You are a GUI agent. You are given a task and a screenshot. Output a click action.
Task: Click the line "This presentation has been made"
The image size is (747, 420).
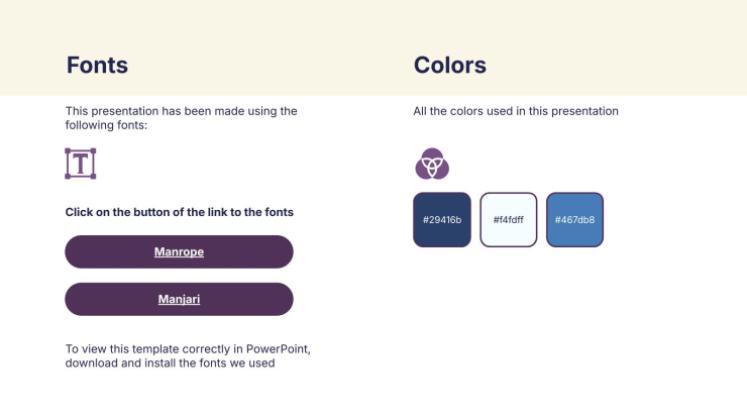coord(181,111)
